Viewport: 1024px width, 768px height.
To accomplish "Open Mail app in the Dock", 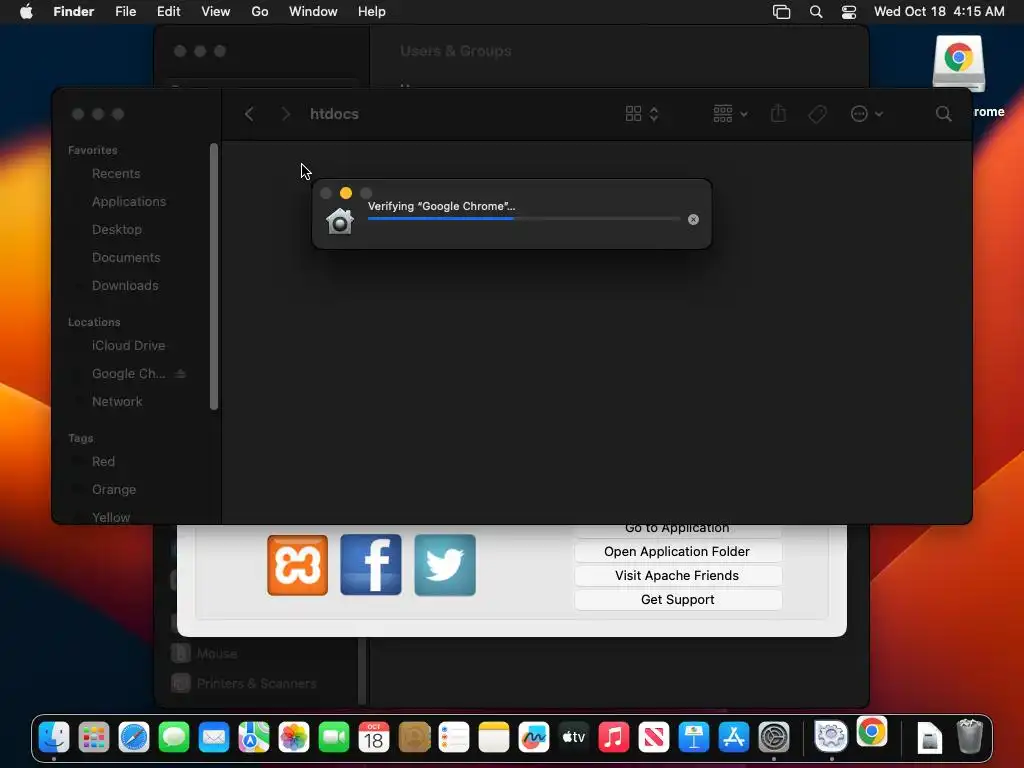I will tap(214, 737).
